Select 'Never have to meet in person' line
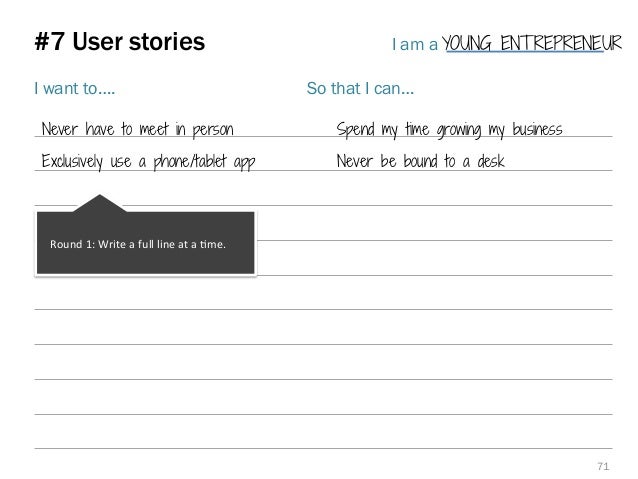638x479 pixels. pos(138,129)
